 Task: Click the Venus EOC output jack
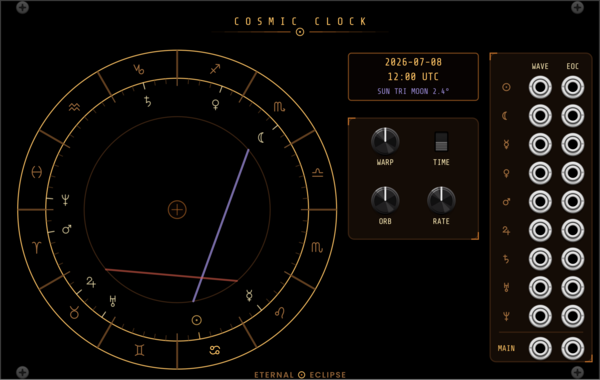pyautogui.click(x=572, y=173)
